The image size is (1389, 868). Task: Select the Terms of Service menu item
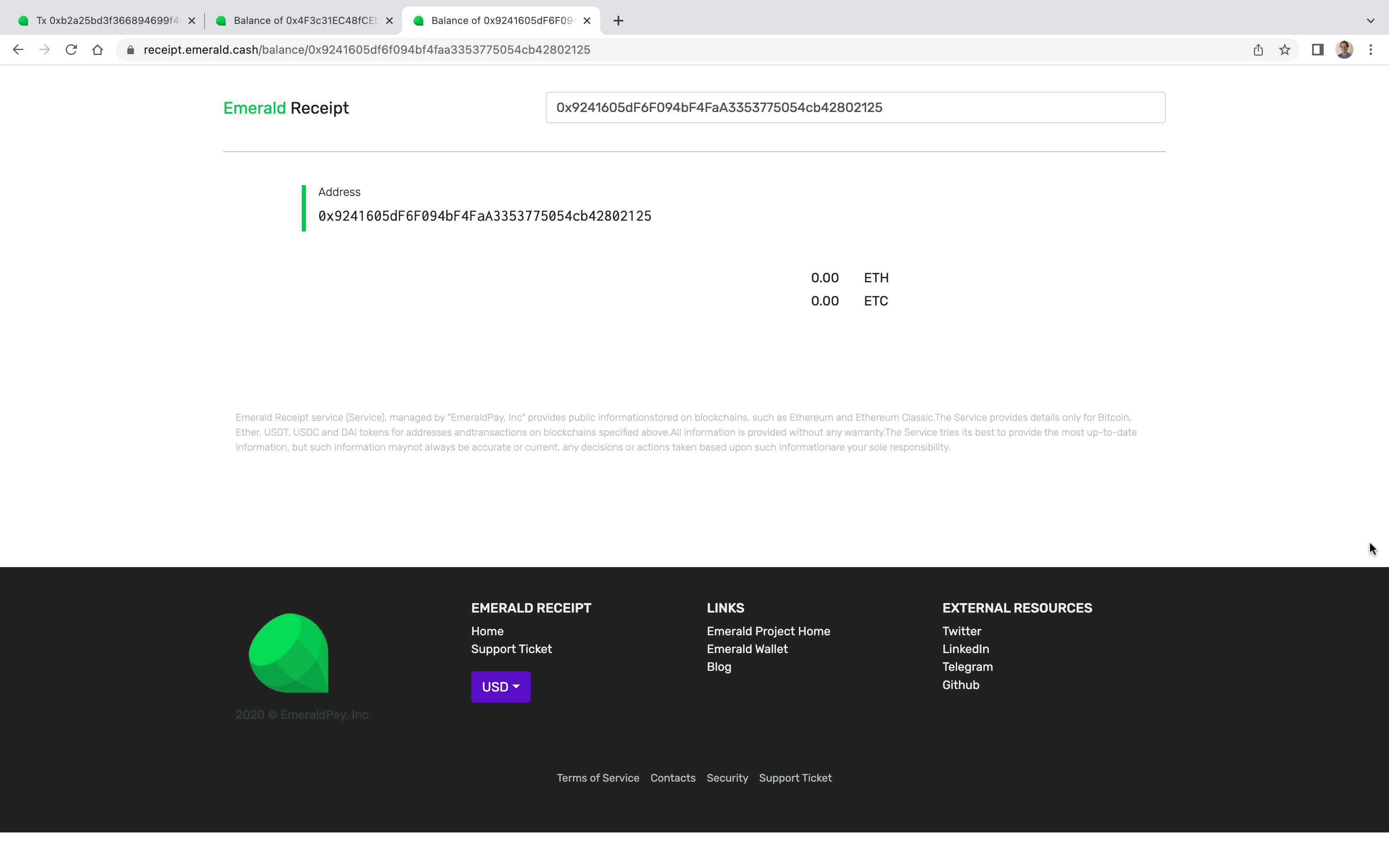(x=597, y=778)
